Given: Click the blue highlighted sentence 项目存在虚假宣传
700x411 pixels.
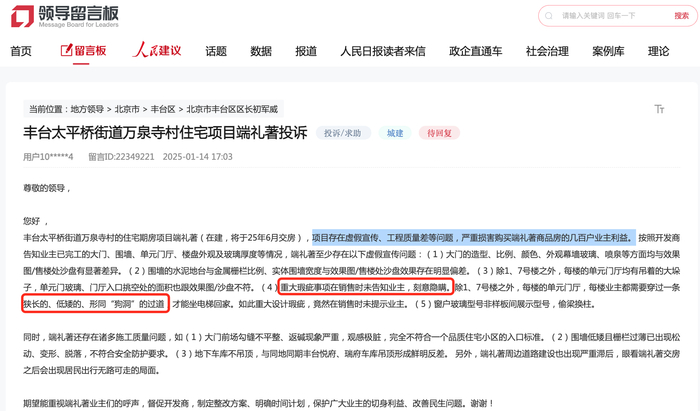Looking at the screenshot, I should [474, 238].
